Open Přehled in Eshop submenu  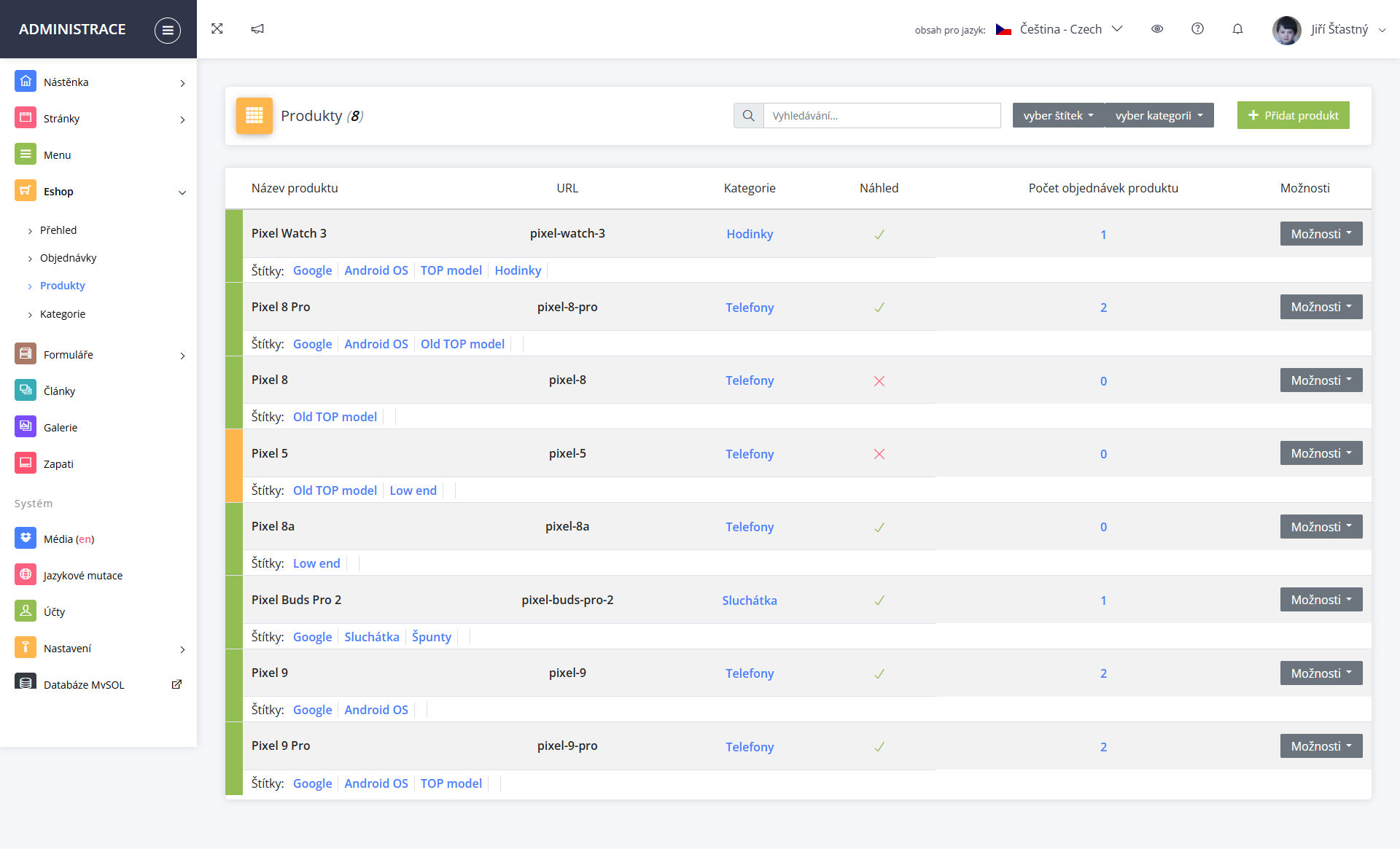pos(58,230)
